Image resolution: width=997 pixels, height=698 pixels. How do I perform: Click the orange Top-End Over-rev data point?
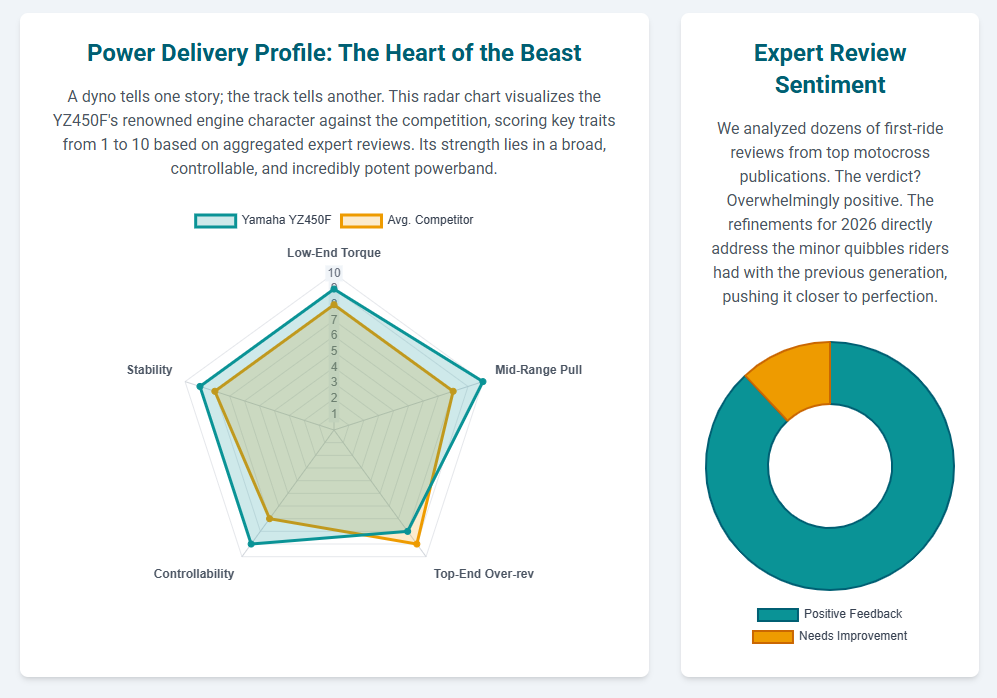pyautogui.click(x=417, y=544)
